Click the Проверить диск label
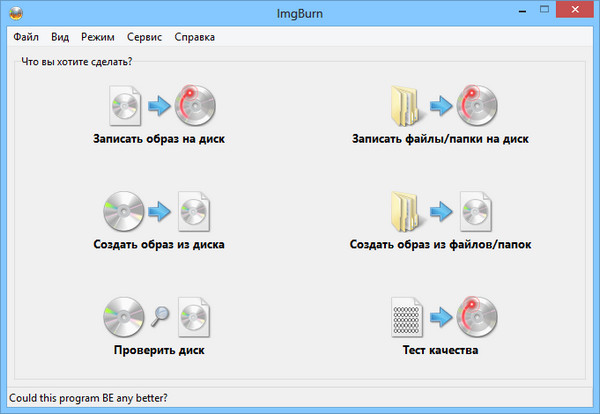This screenshot has height=414, width=600. click(x=159, y=350)
